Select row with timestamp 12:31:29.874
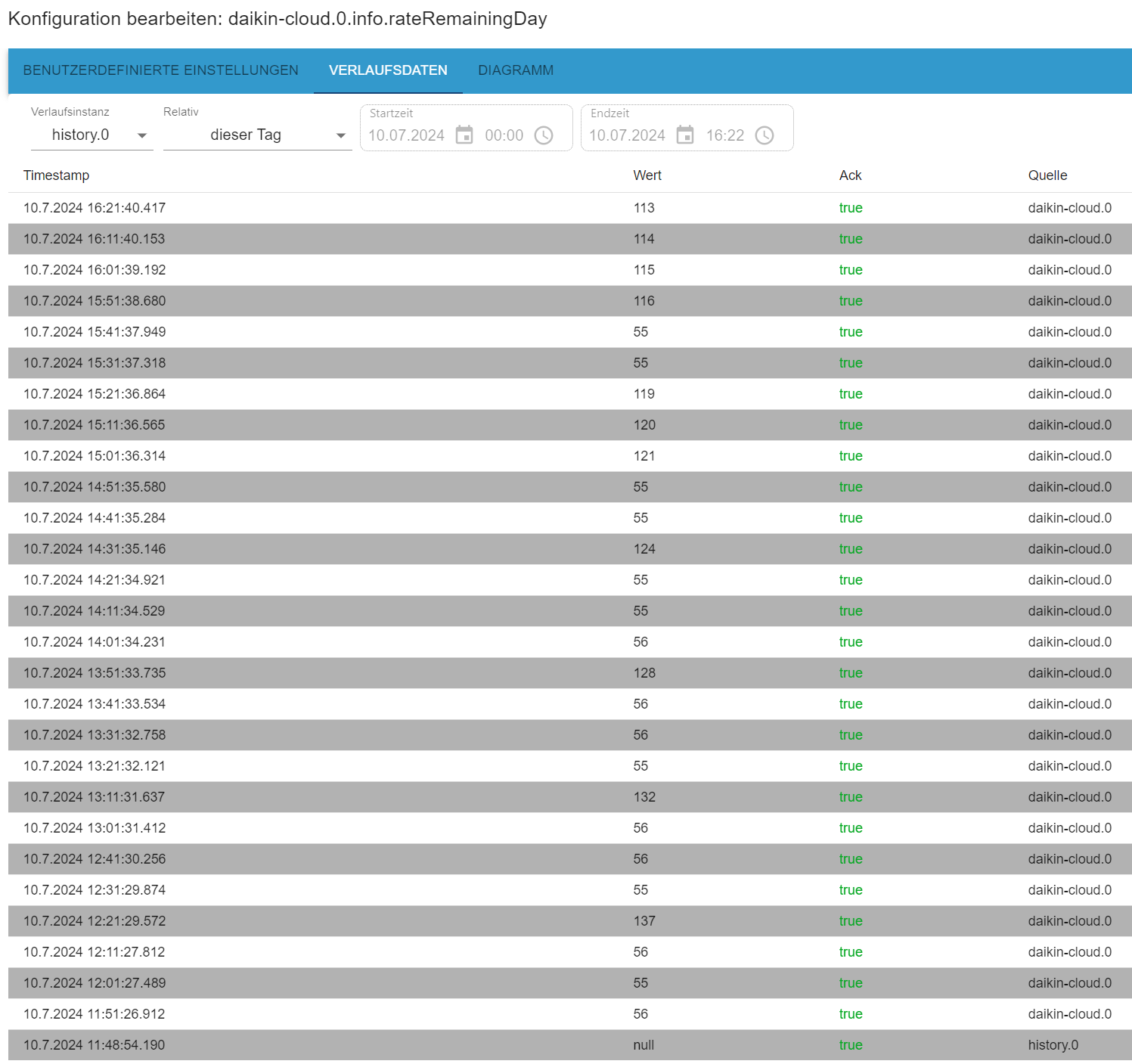The width and height of the screenshot is (1132, 1064). [570, 890]
